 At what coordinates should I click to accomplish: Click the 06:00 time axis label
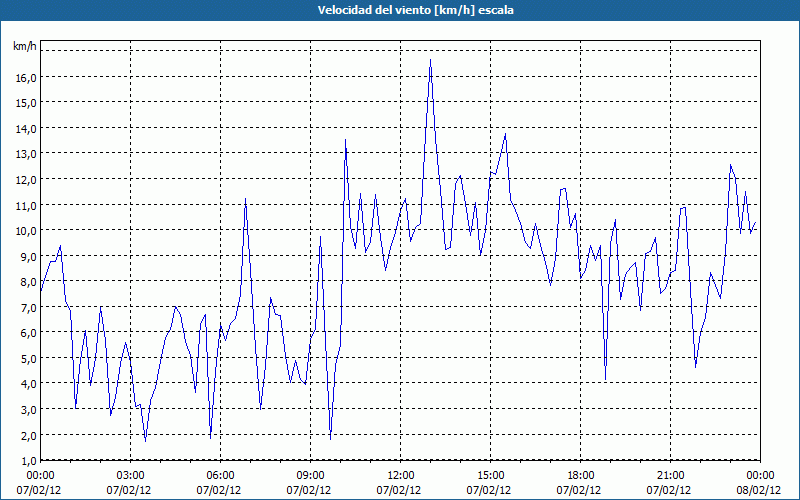[220, 476]
